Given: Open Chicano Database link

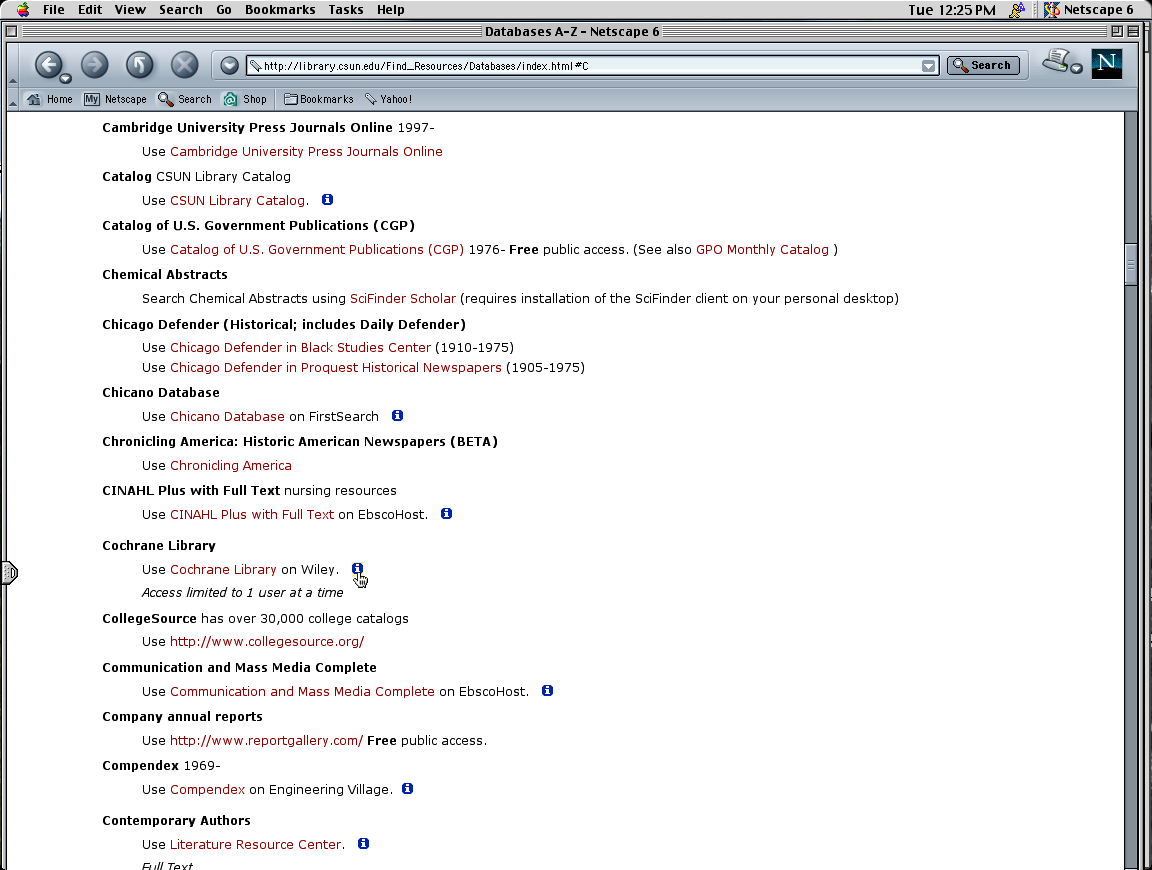Looking at the screenshot, I should tap(227, 417).
